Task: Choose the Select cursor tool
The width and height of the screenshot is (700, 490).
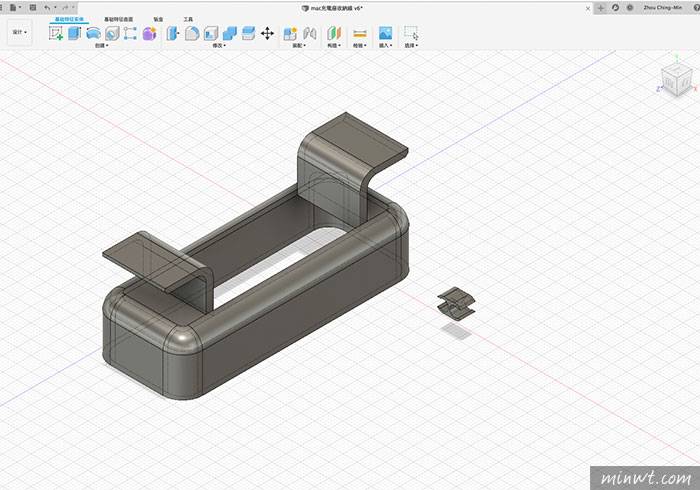Action: coord(410,33)
